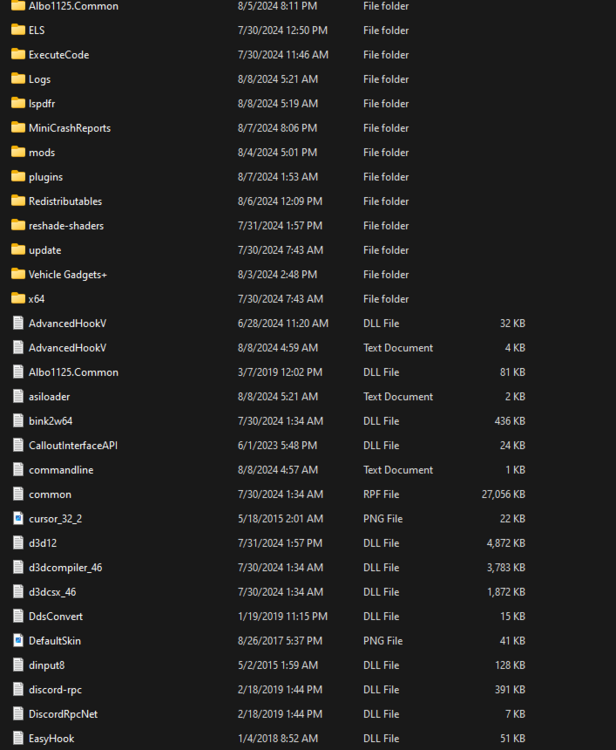This screenshot has height=750, width=616.
Task: Click the 436 KB size value
Action: point(510,421)
